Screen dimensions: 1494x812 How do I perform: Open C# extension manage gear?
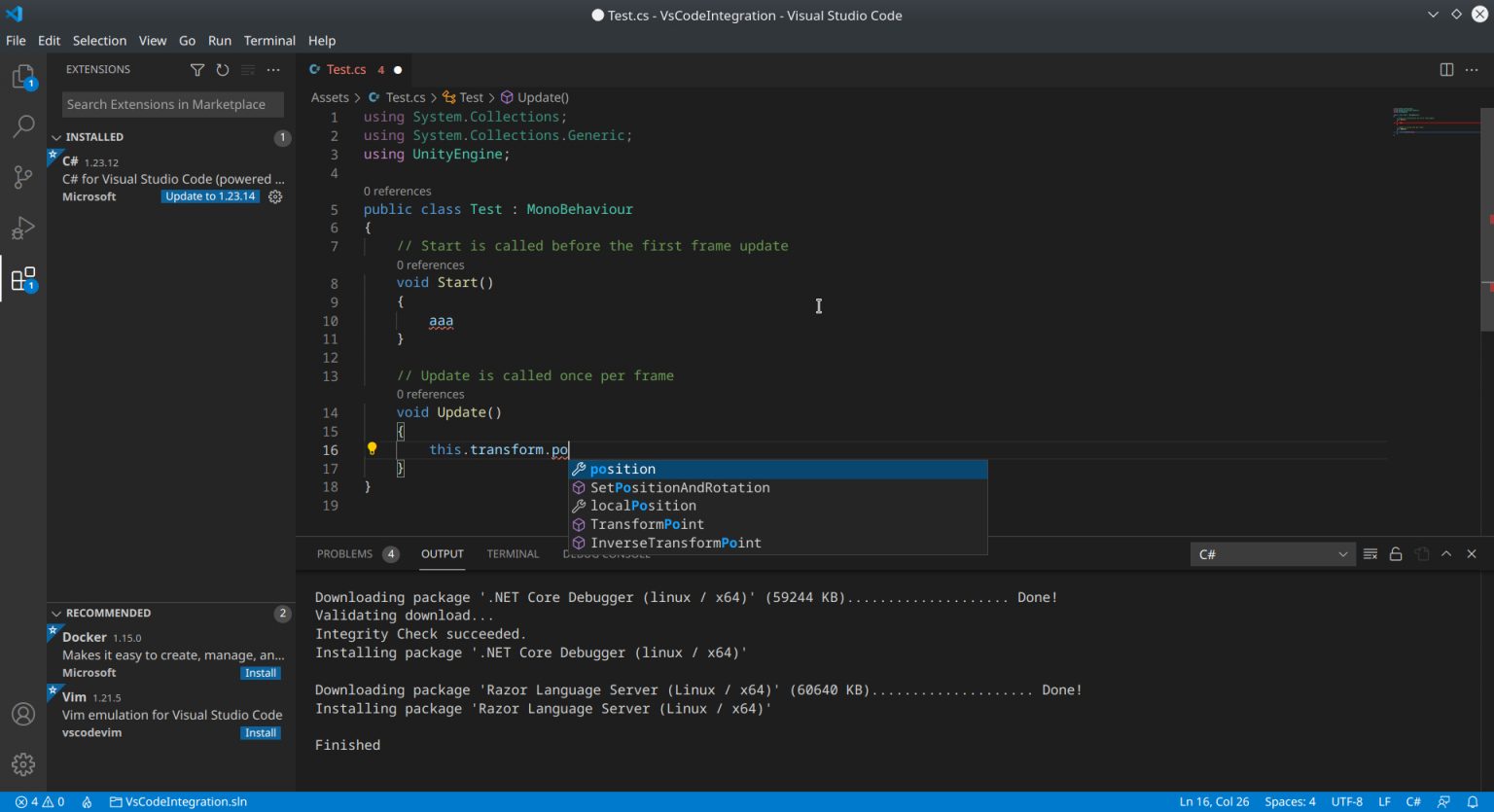coord(275,196)
